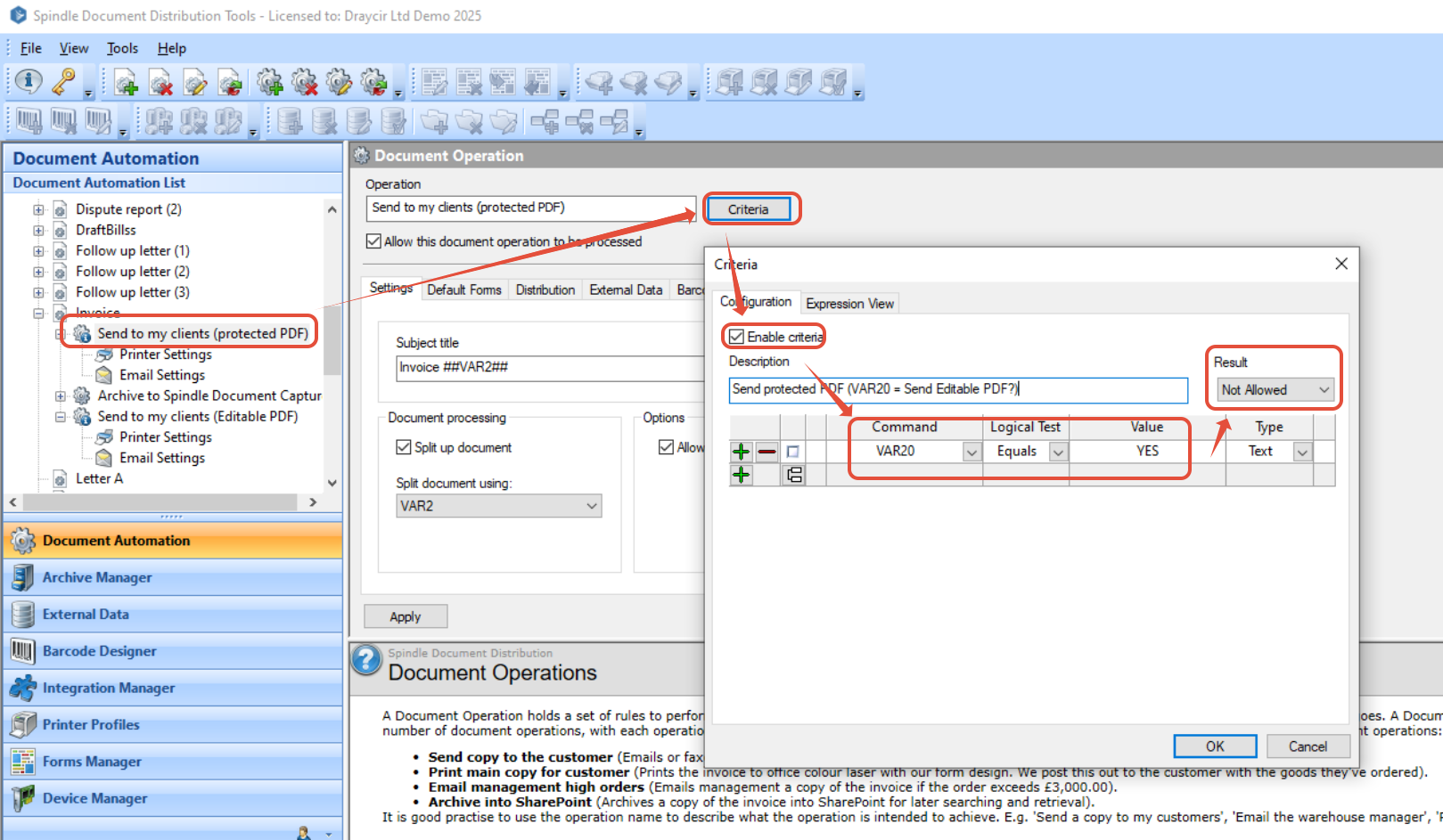Viewport: 1443px width, 840px height.
Task: Tick the small checkbox in the VAR20 row
Action: [x=792, y=452]
